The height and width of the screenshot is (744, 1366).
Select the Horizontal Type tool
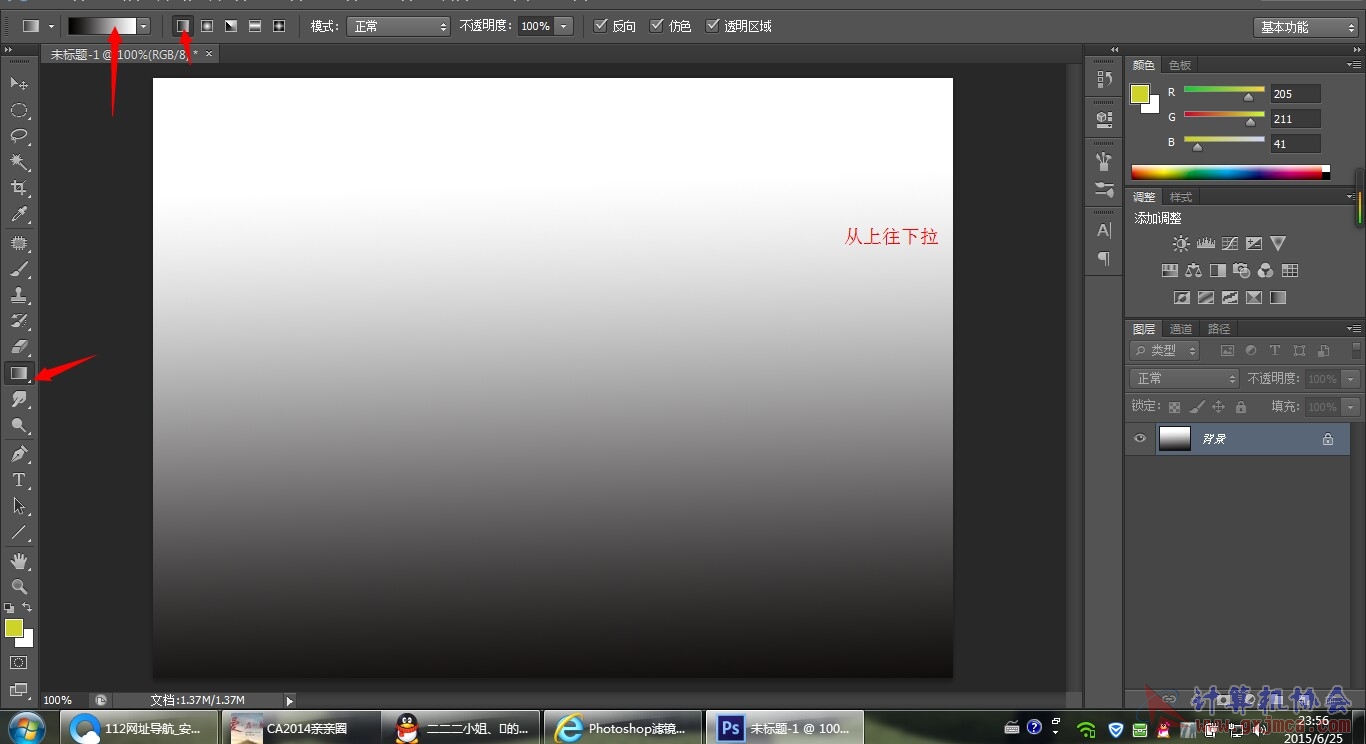18,480
